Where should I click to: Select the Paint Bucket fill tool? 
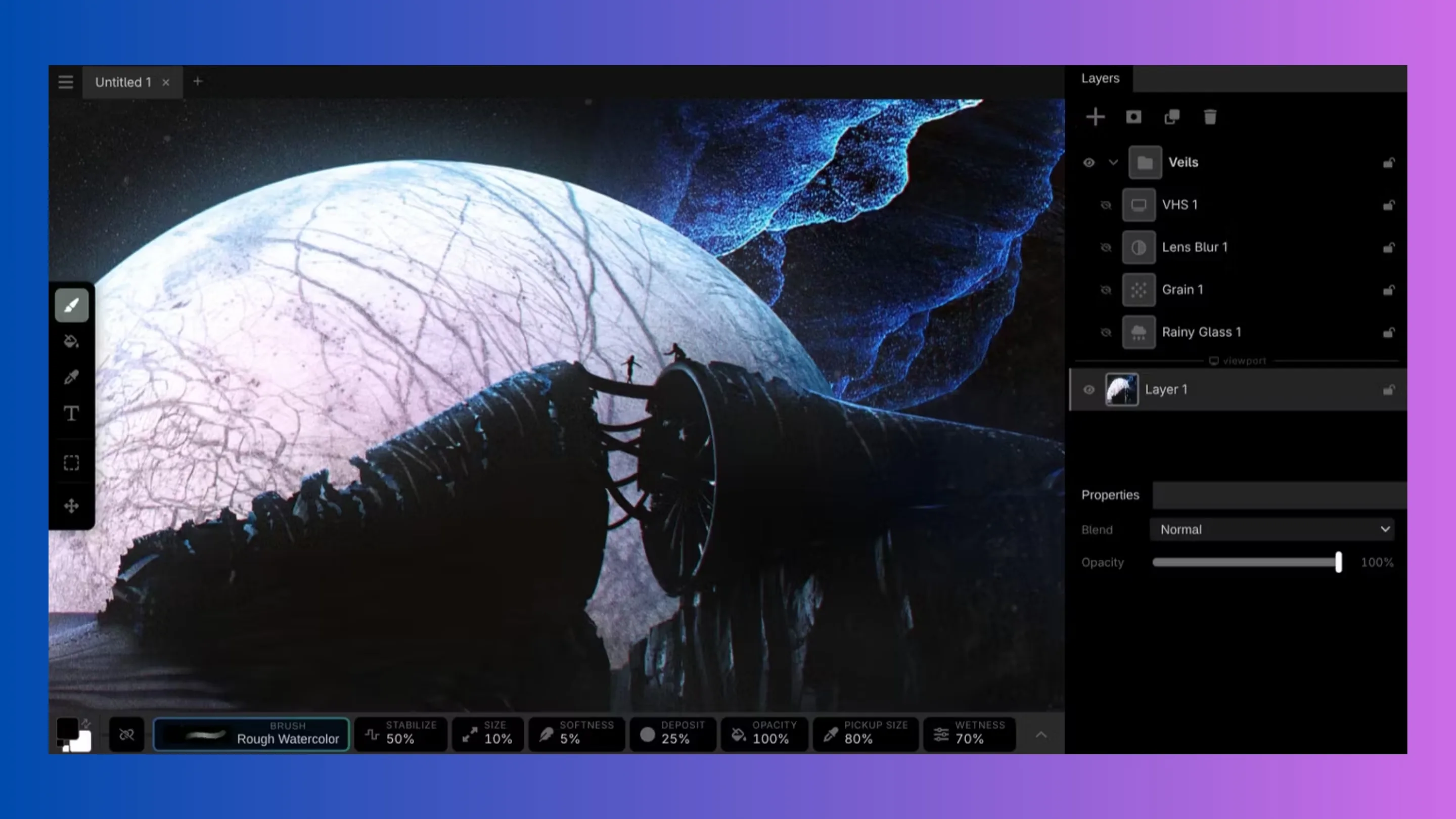point(72,341)
